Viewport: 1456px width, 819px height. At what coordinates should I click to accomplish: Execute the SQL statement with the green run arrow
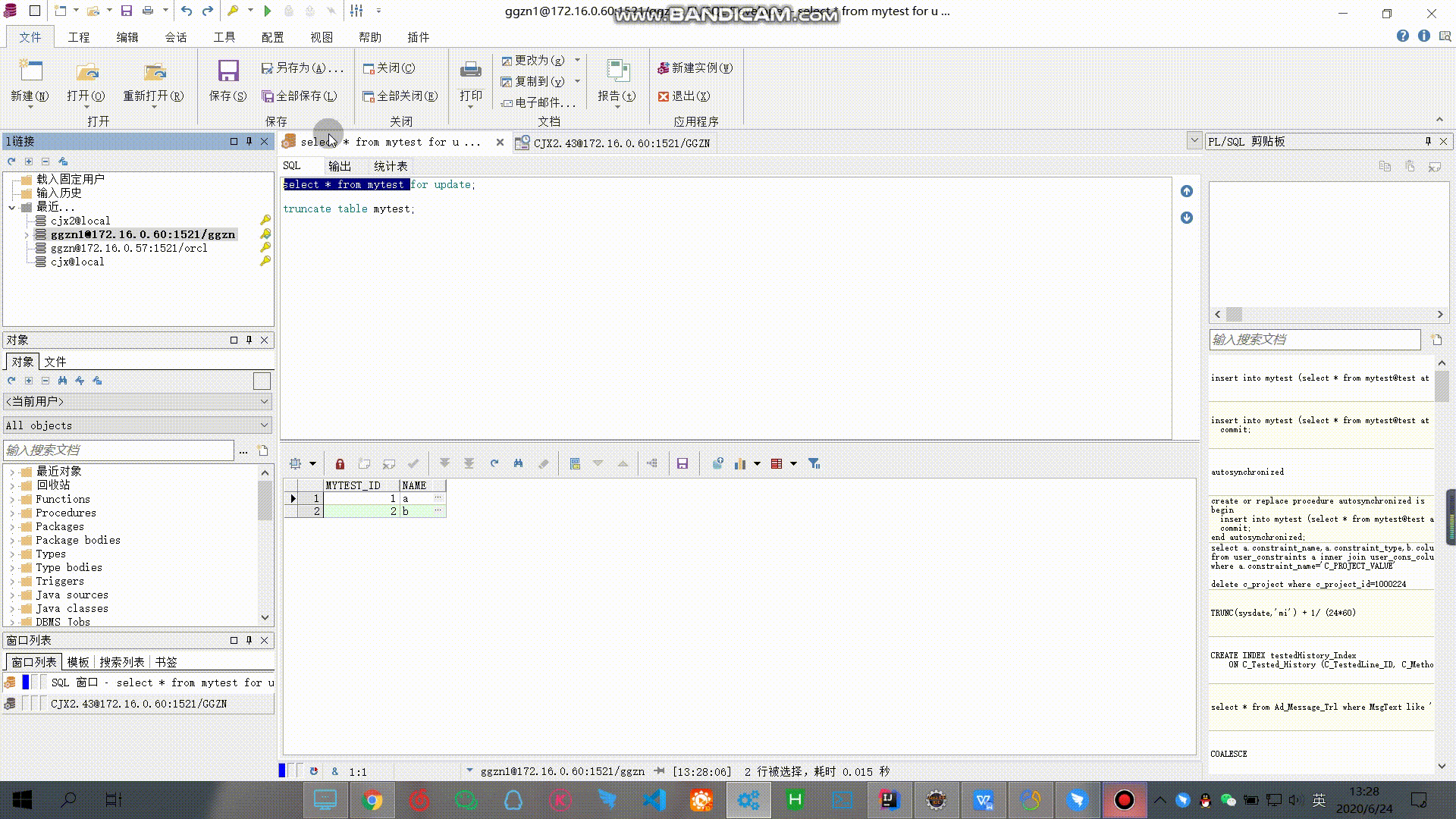pyautogui.click(x=267, y=11)
